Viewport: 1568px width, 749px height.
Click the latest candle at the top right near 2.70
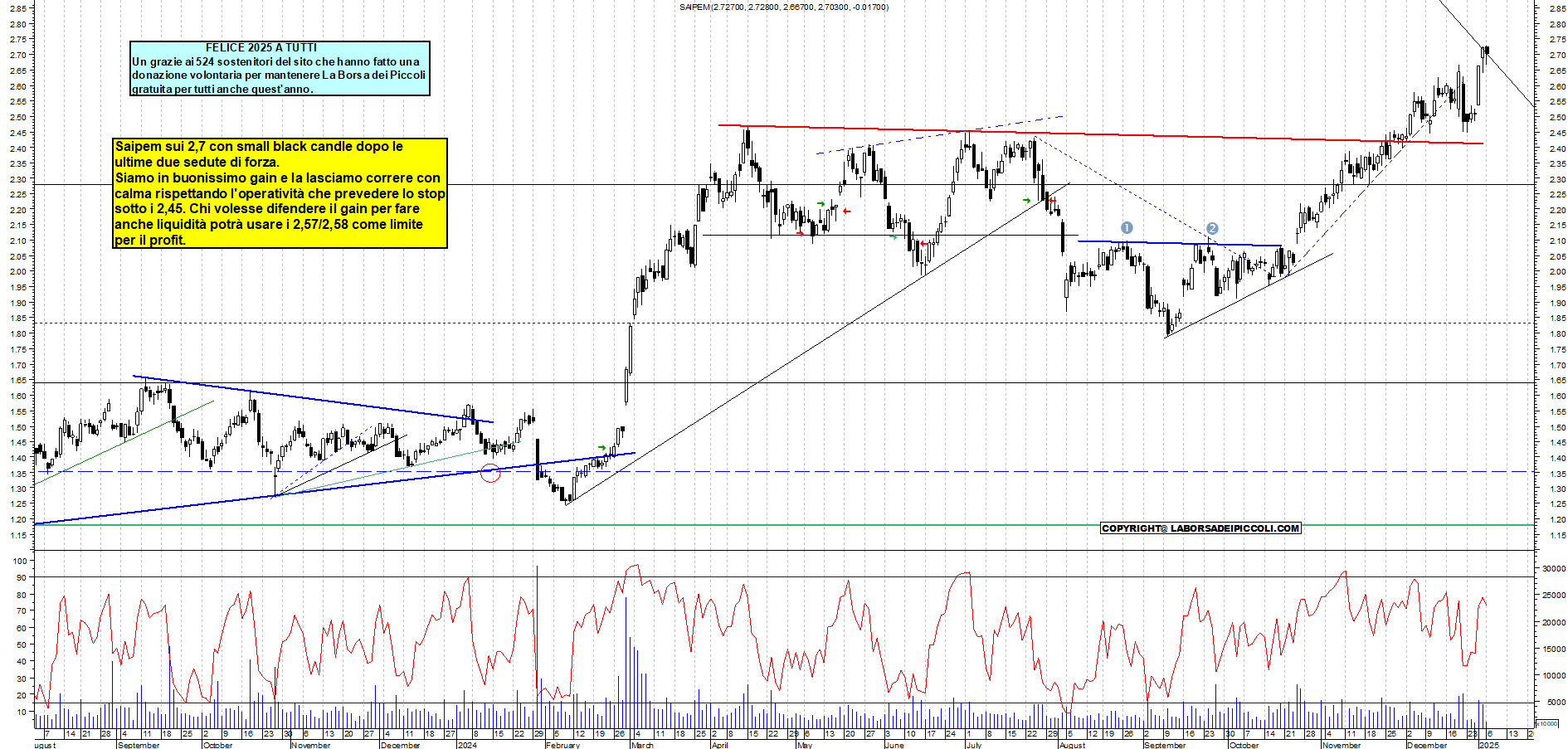point(1486,52)
